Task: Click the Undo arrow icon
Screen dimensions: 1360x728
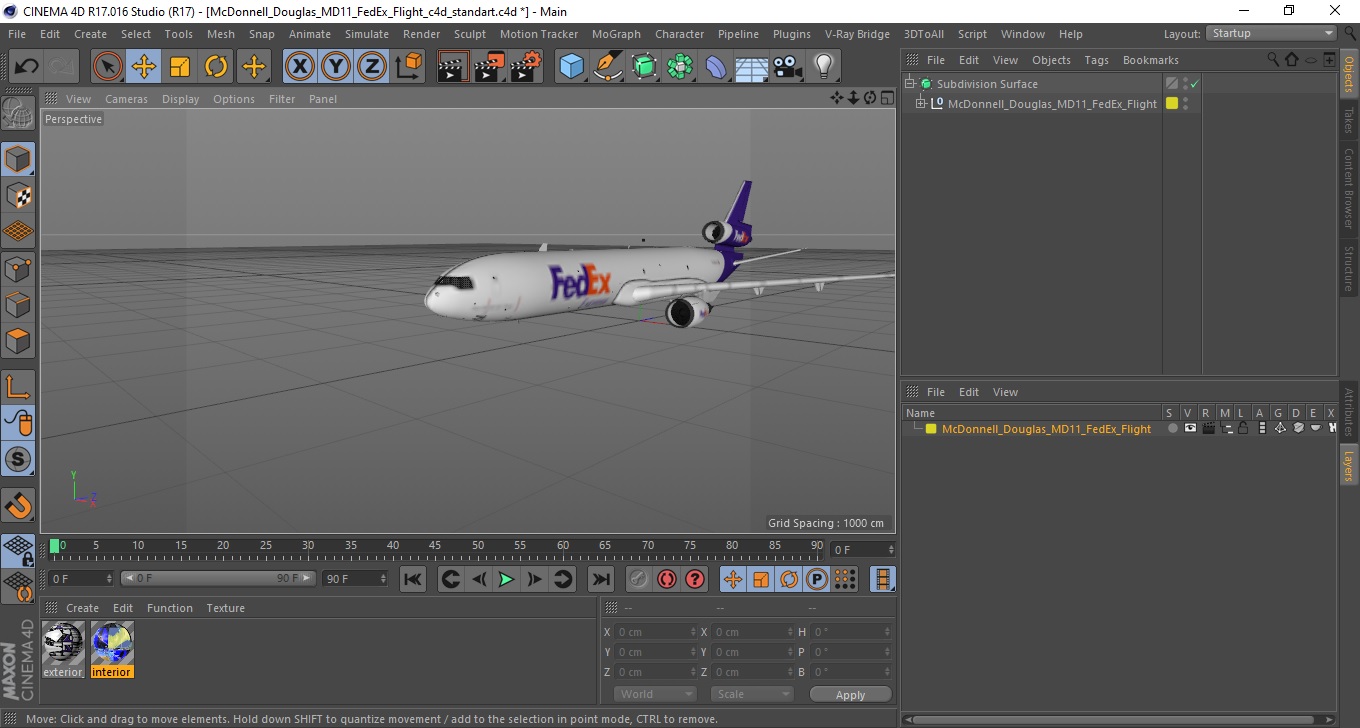Action: [26, 67]
